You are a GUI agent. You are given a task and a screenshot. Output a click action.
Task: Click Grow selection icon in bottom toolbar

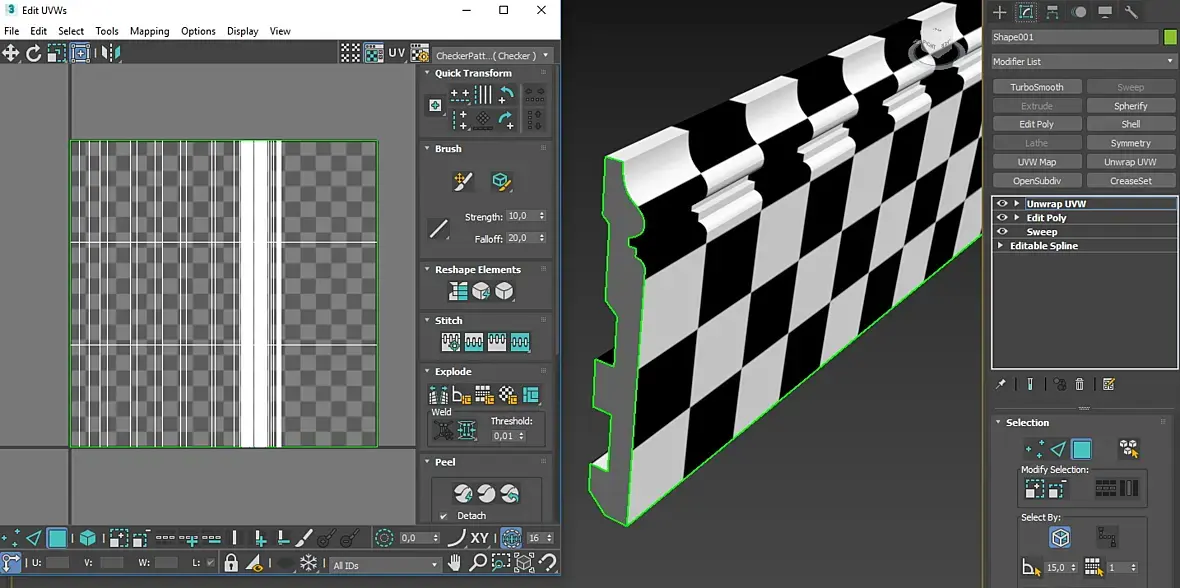coord(119,538)
